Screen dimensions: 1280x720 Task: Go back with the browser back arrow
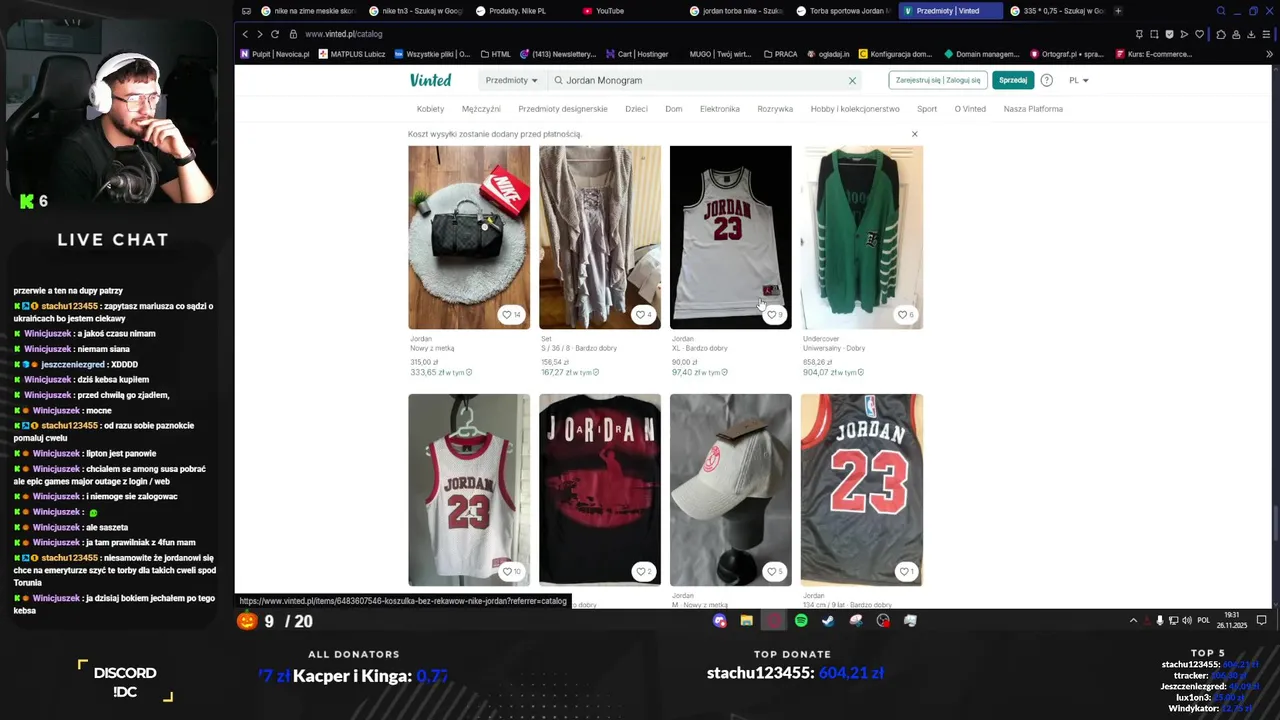tap(245, 34)
